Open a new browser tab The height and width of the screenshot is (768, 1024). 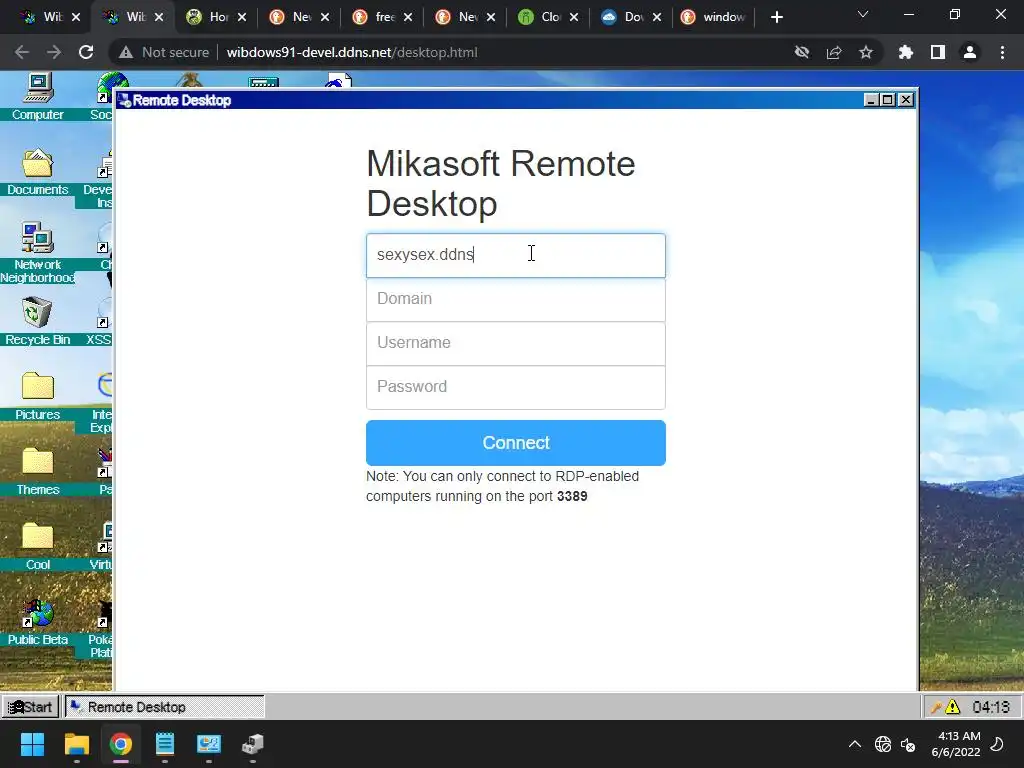(776, 17)
